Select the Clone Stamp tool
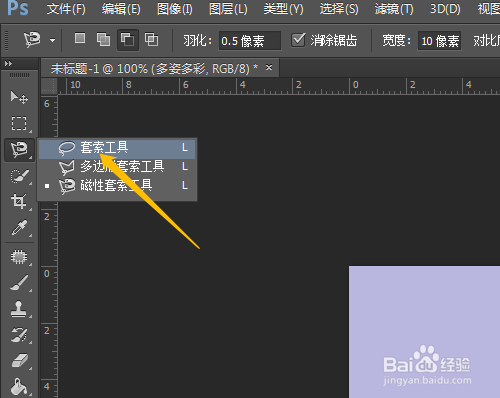 [x=19, y=309]
